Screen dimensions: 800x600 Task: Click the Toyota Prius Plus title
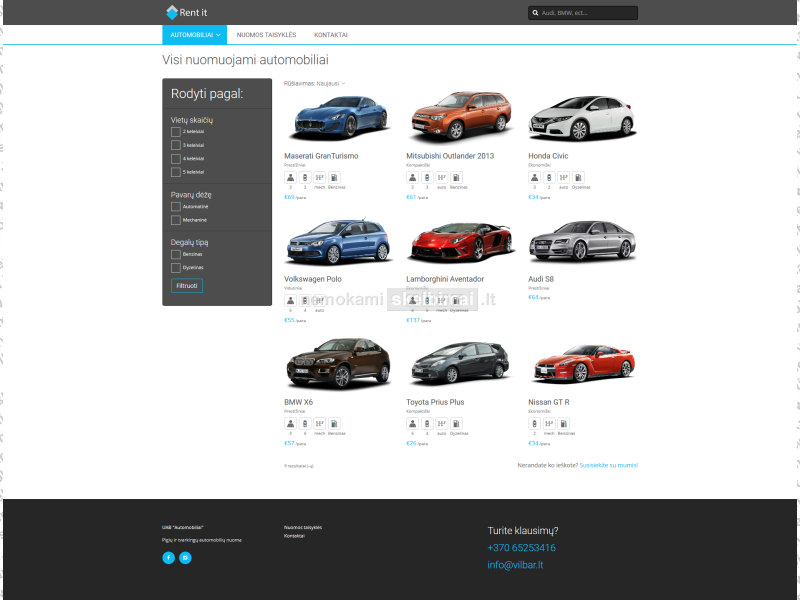[435, 402]
